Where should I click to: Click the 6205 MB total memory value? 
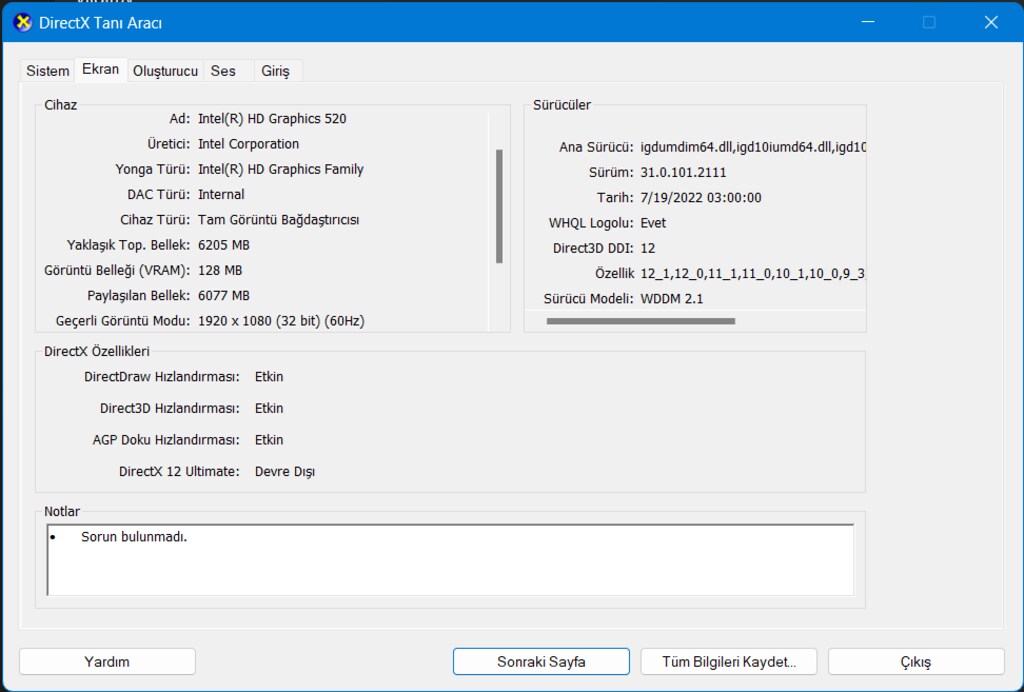tap(224, 245)
